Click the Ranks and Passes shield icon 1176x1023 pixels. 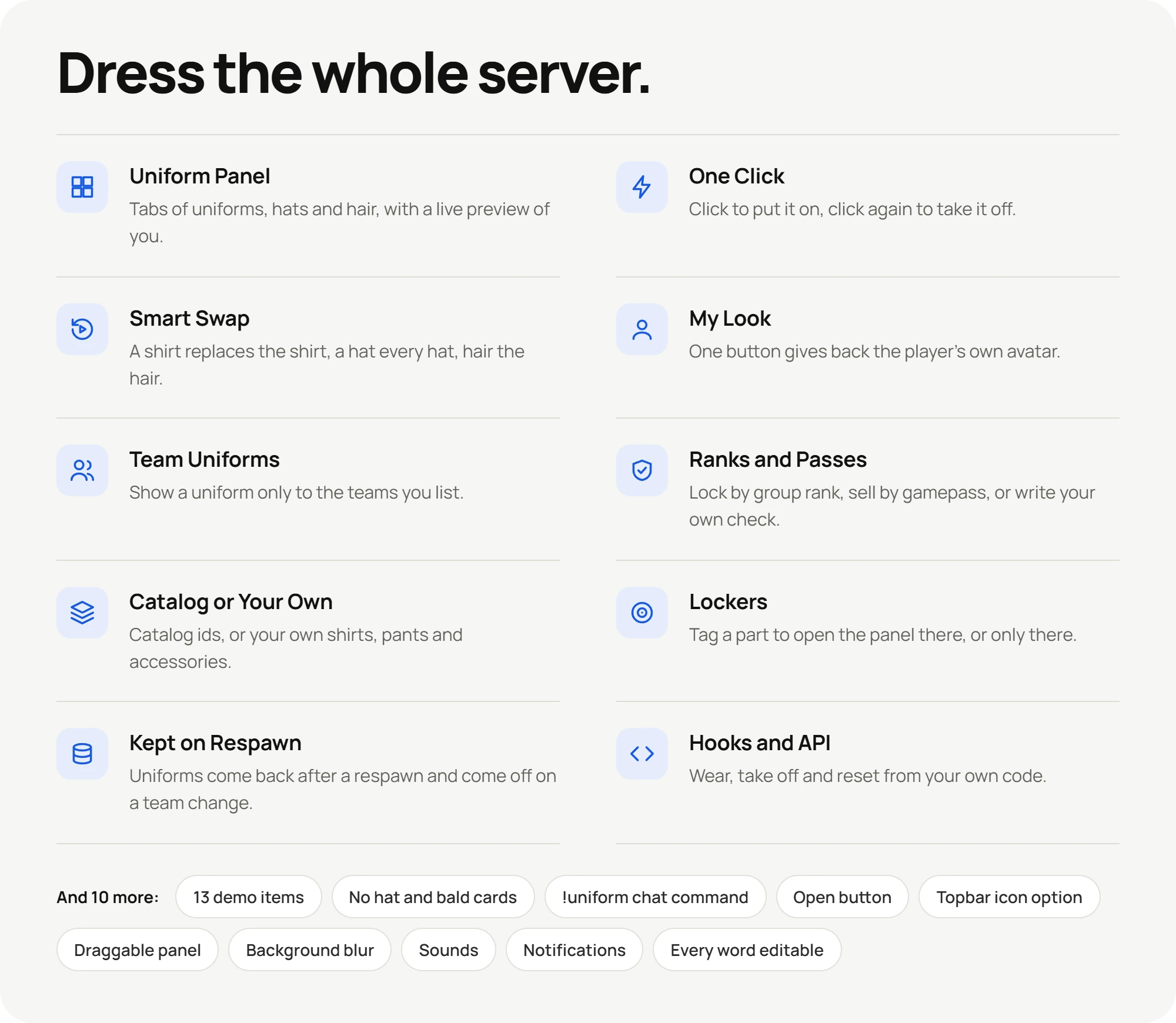click(642, 470)
